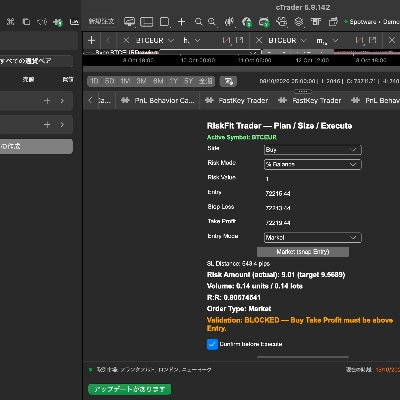Open the stacked layers icon
400x400 pixels.
299,22
